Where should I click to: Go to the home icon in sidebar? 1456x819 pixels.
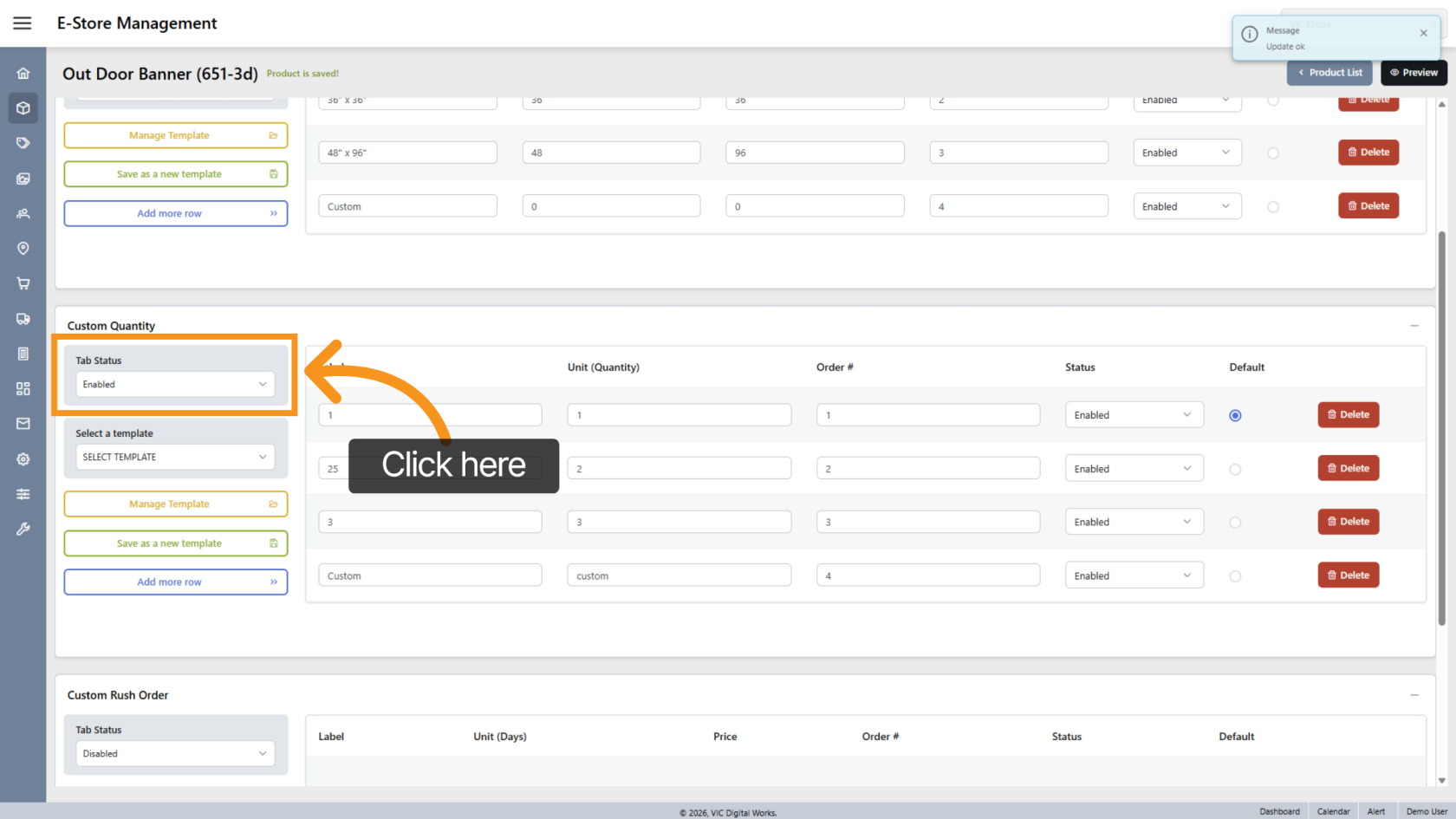(x=23, y=74)
